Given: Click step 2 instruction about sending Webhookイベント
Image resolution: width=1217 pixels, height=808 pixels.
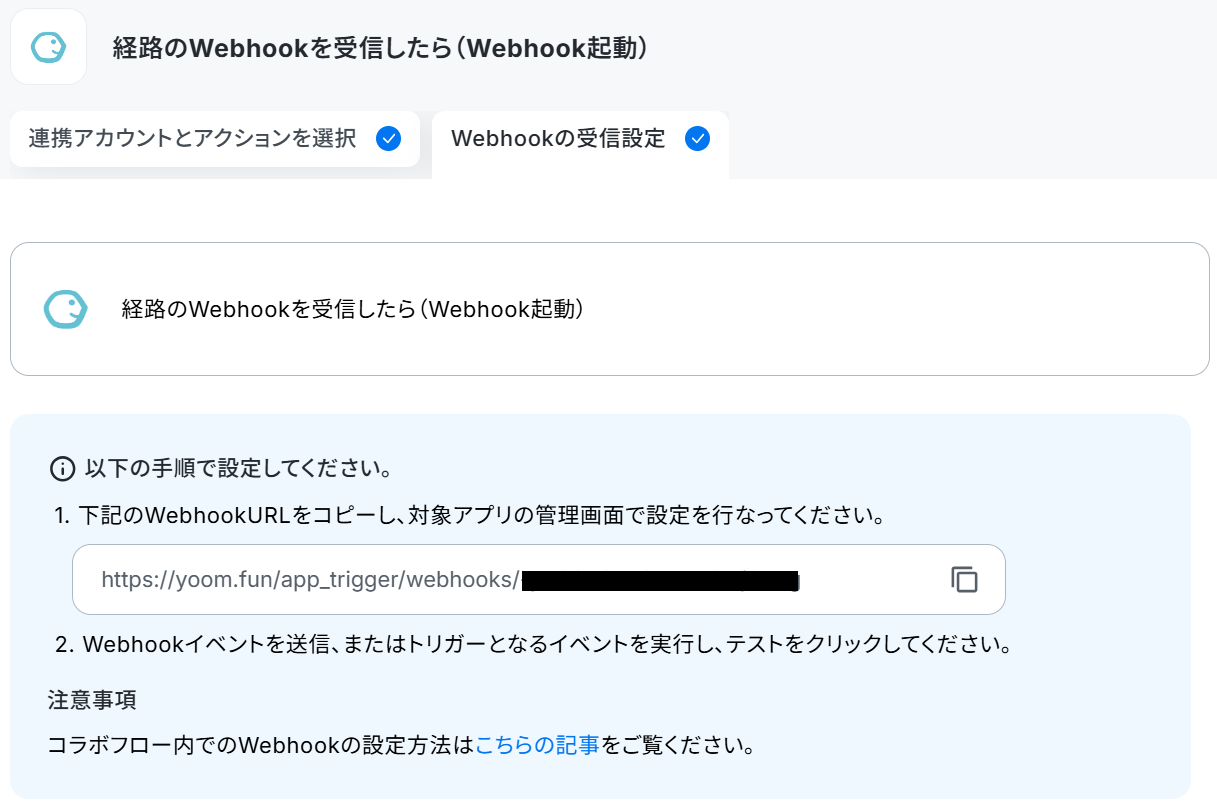Looking at the screenshot, I should 534,645.
